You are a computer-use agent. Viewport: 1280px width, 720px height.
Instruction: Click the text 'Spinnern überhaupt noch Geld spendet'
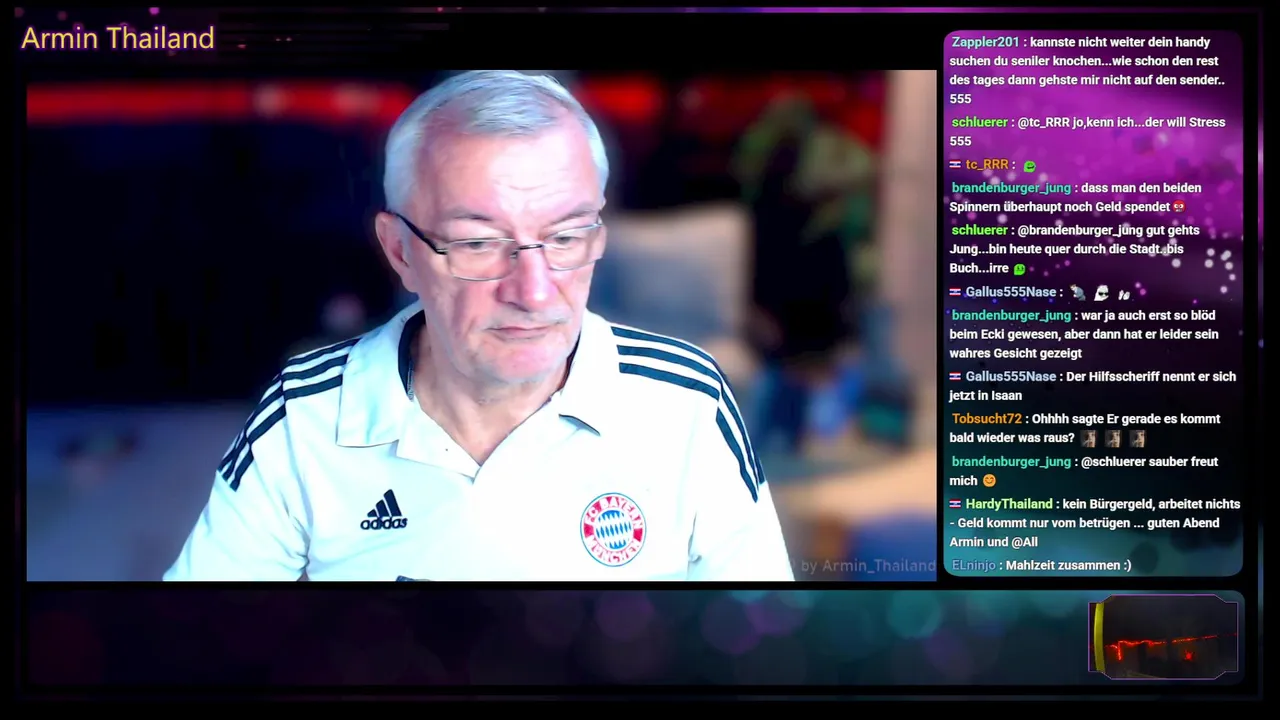point(1059,207)
